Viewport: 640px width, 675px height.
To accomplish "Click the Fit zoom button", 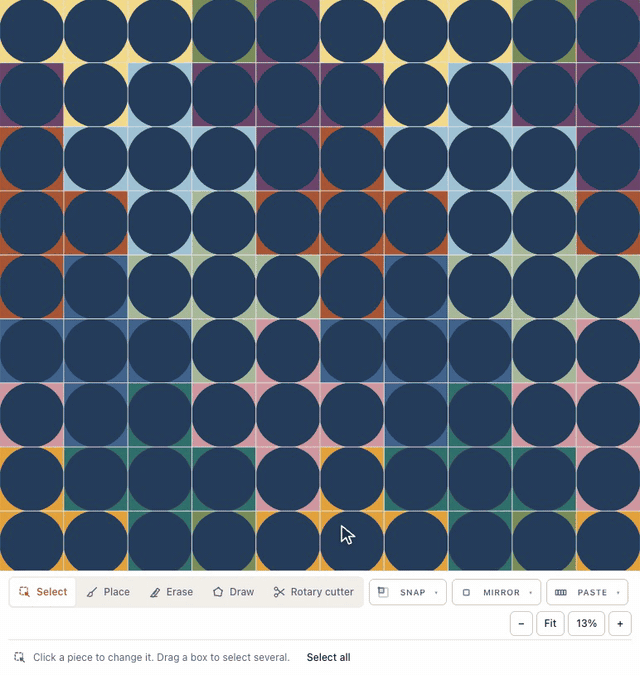I will point(550,623).
